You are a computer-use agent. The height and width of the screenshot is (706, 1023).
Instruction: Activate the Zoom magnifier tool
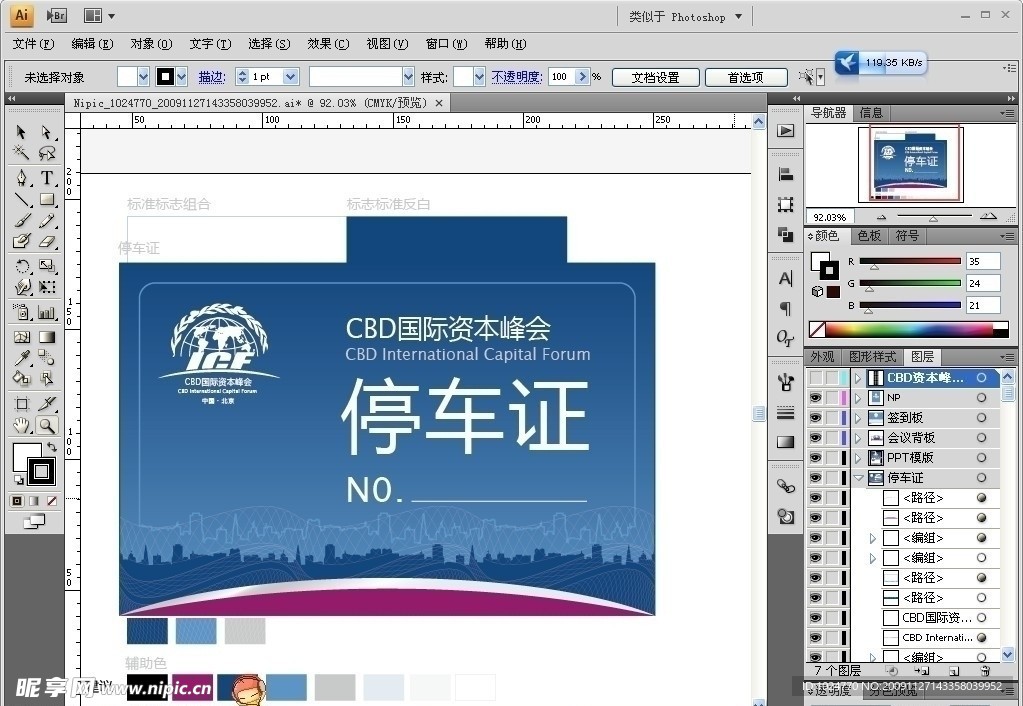click(46, 426)
